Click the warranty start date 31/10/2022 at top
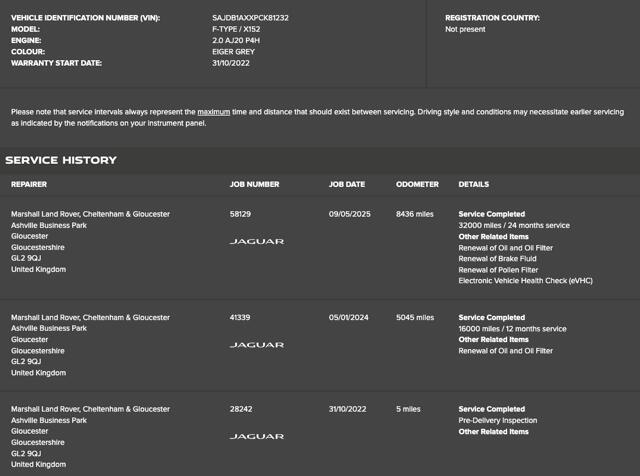This screenshot has width=640, height=476. (231, 63)
